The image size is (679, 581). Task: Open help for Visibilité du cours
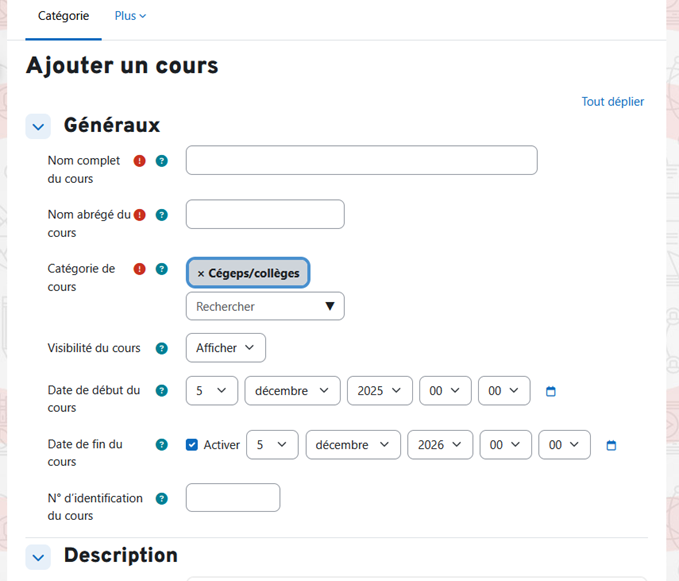[162, 349]
